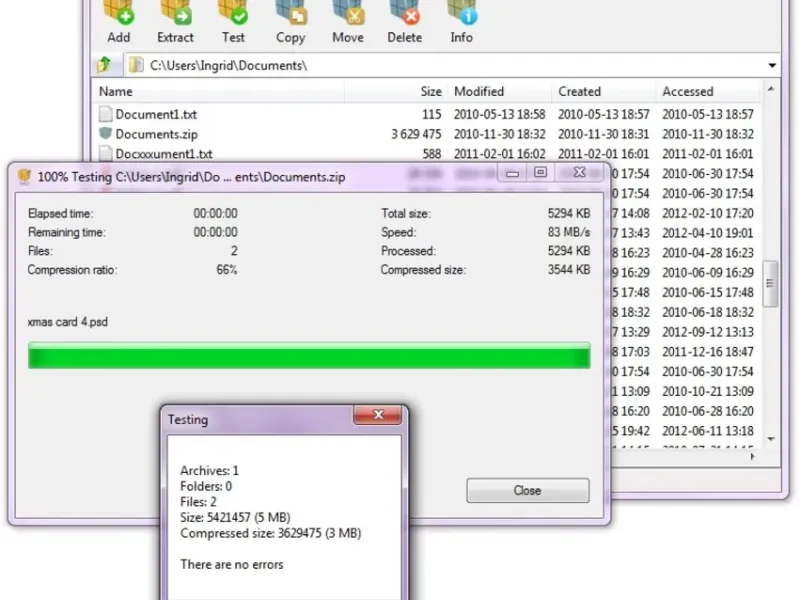The width and height of the screenshot is (800, 600).
Task: Click the file list scroll down arrow
Action: (x=770, y=439)
